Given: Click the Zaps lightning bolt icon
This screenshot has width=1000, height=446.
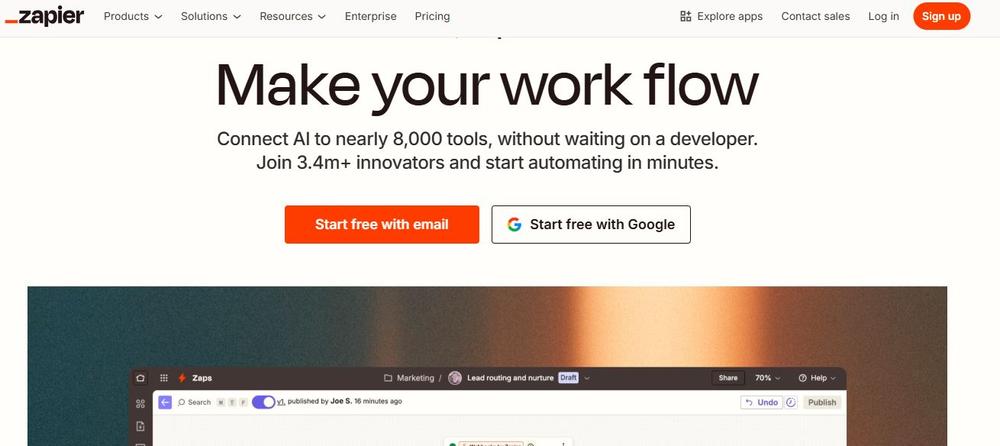Looking at the screenshot, I should click(x=181, y=378).
